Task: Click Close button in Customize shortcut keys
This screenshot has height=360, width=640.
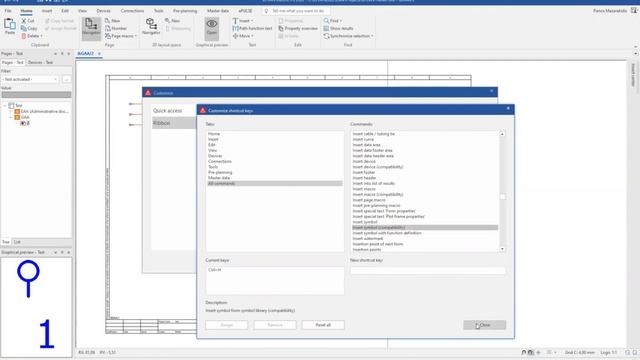Action: (x=484, y=325)
